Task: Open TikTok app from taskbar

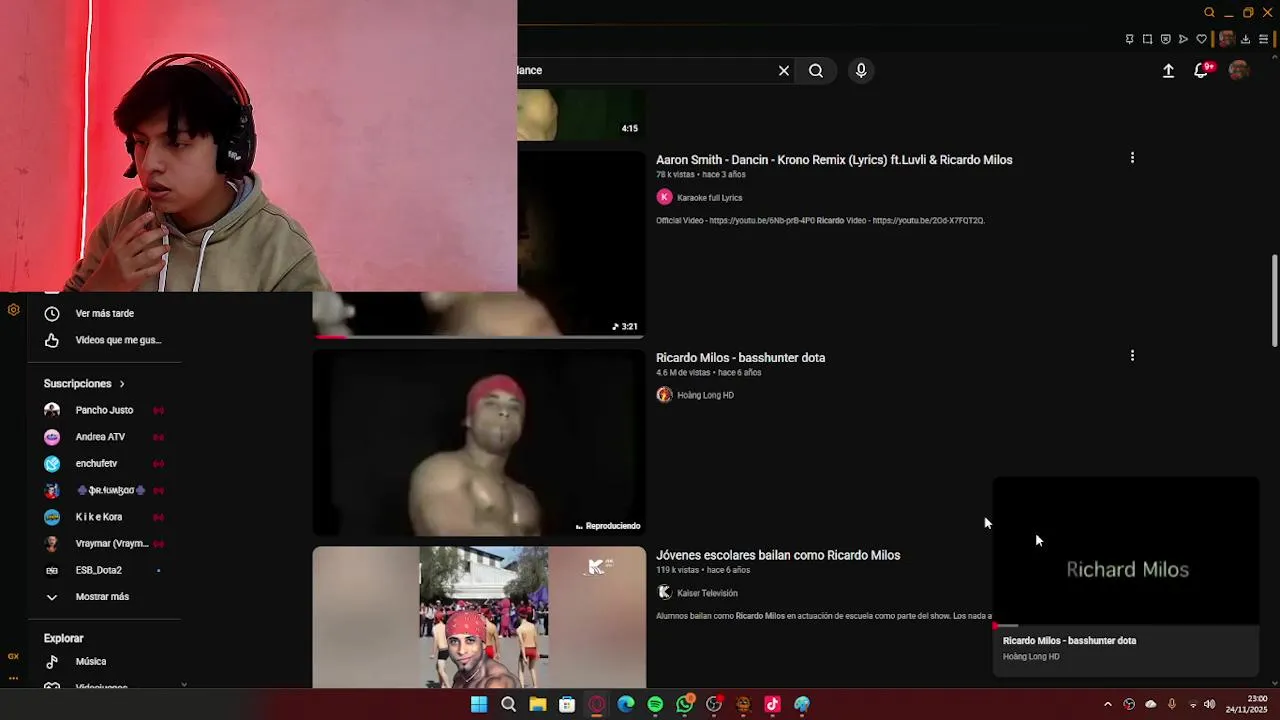Action: (x=772, y=705)
